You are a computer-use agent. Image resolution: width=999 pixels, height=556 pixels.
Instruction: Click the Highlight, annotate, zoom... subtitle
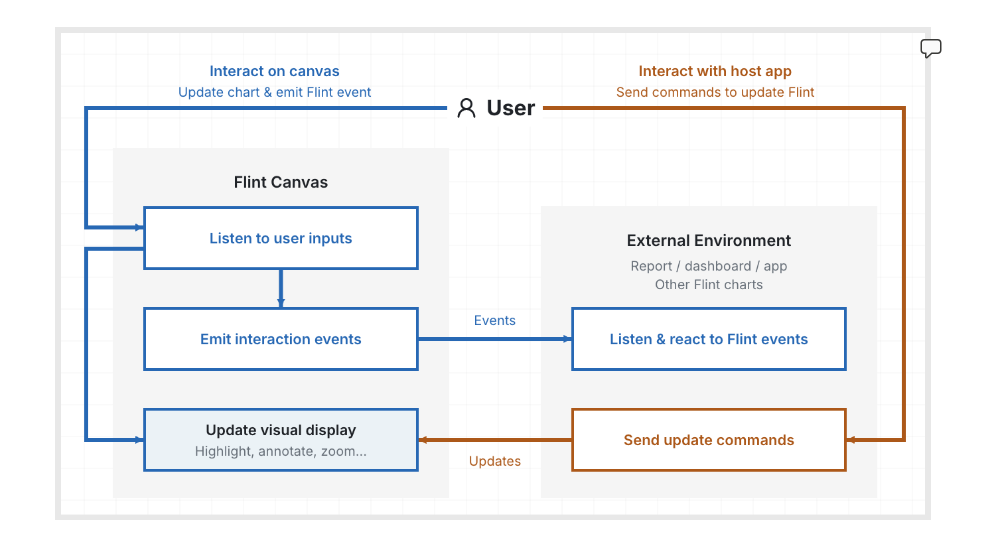point(281,452)
